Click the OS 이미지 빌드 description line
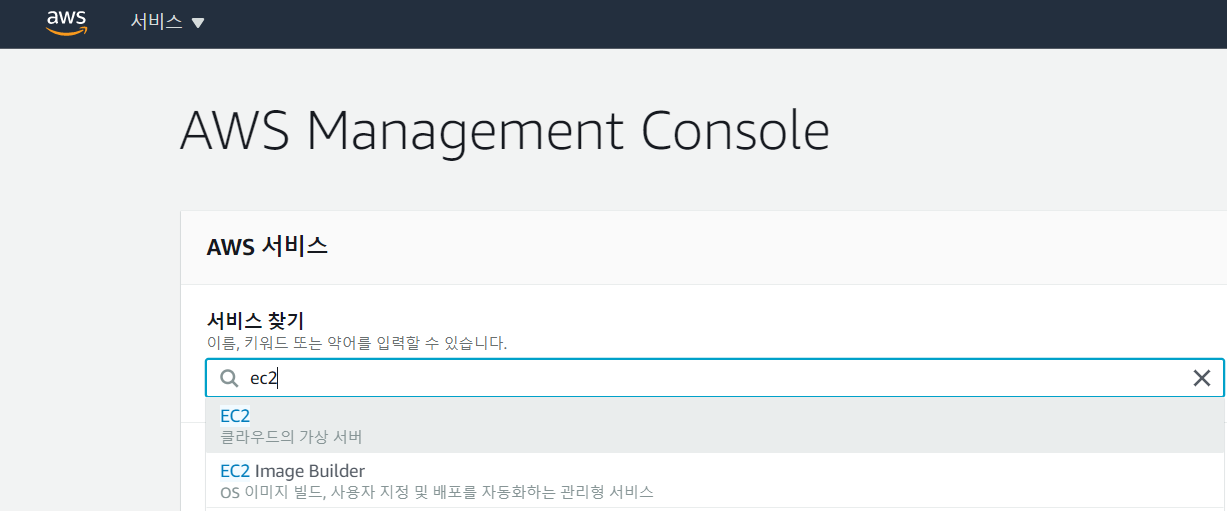 [x=436, y=492]
